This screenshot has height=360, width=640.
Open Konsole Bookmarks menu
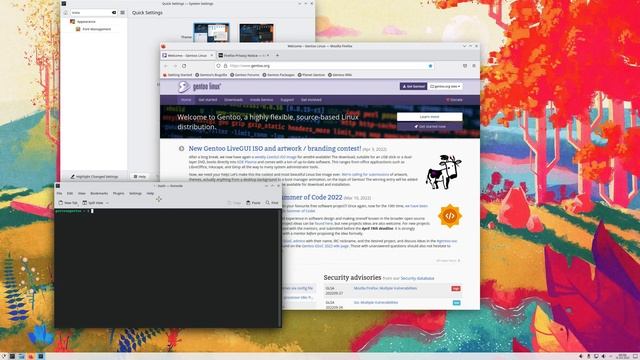pyautogui.click(x=99, y=193)
